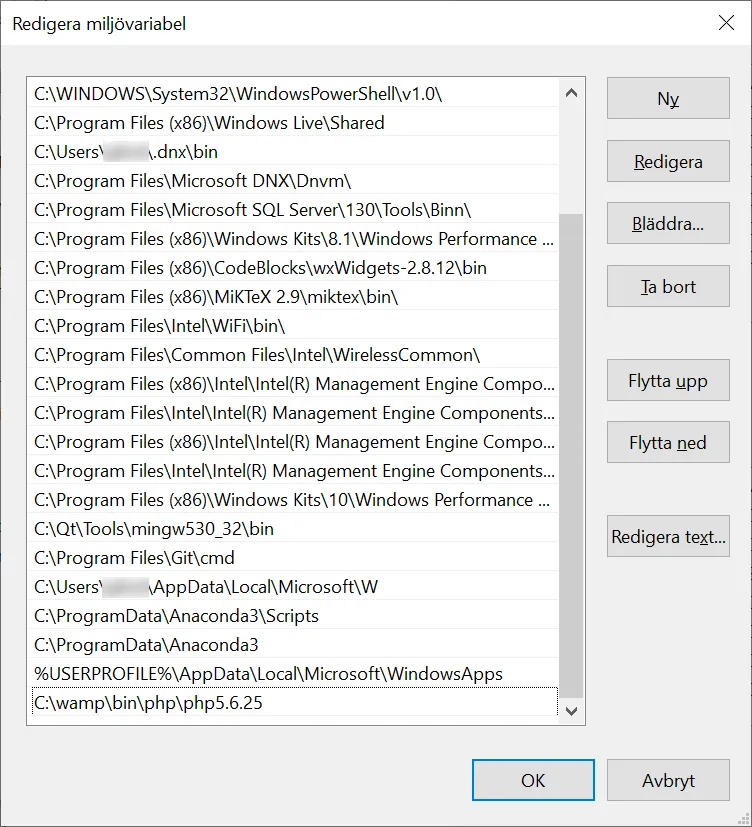This screenshot has width=752, height=827.
Task: Select the C:\wamp\bin\php\php5.6.25 entry
Action: pyautogui.click(x=293, y=703)
